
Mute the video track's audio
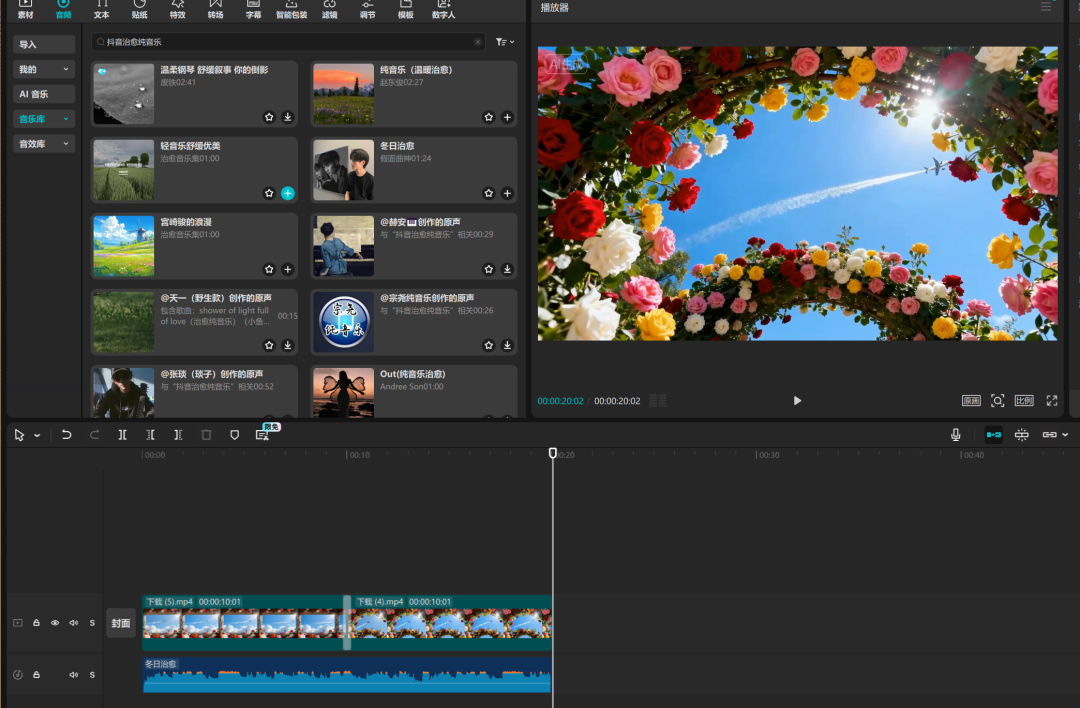point(73,623)
